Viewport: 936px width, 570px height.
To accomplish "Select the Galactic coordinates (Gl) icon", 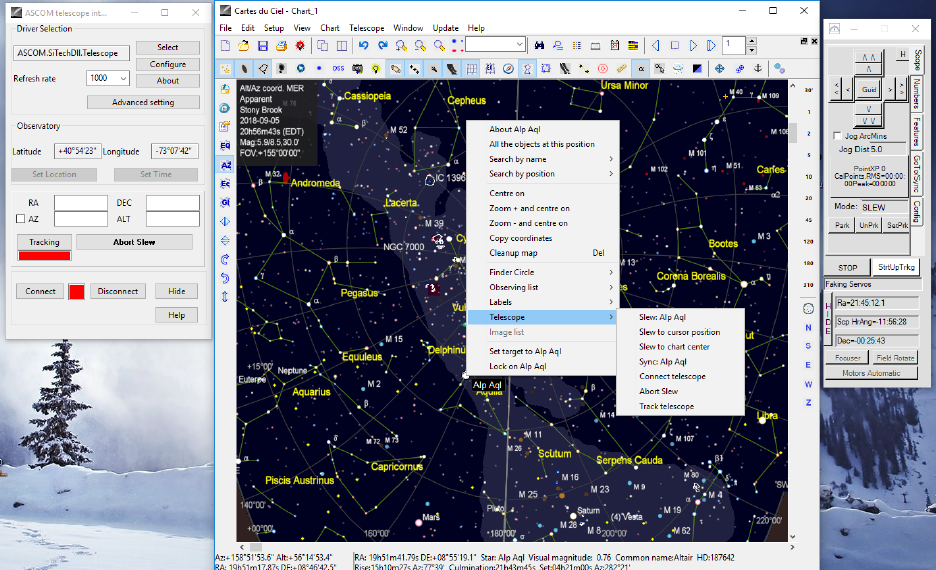I will click(x=226, y=202).
